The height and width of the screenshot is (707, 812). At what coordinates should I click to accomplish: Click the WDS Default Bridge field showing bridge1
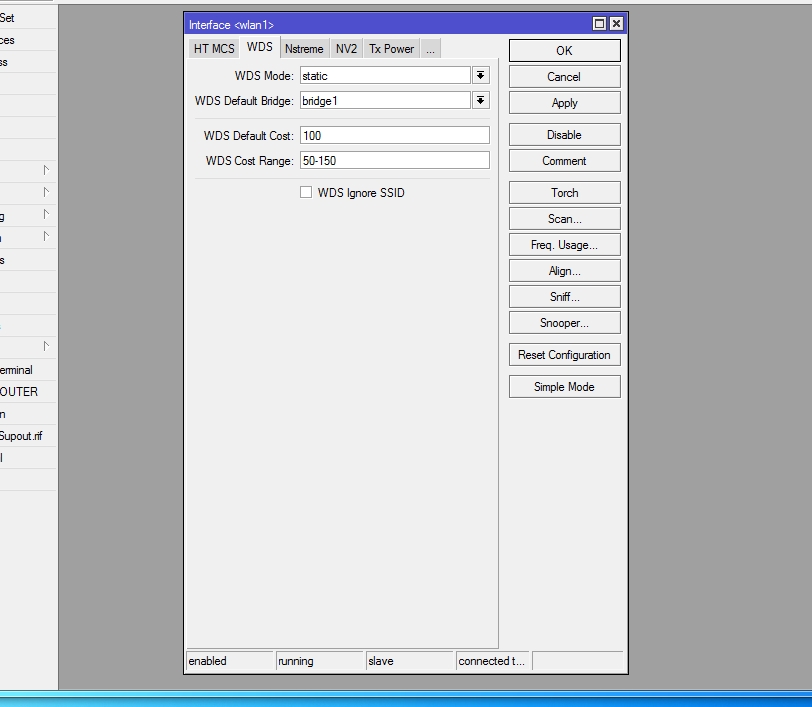pos(385,100)
